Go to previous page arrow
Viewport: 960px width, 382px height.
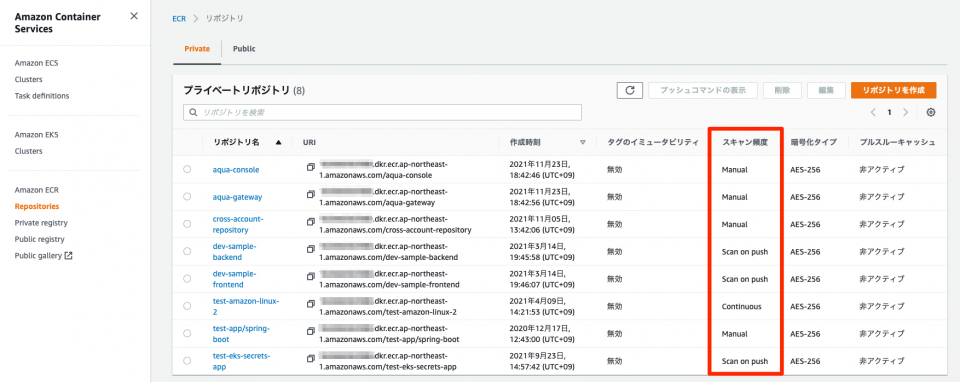tap(874, 112)
